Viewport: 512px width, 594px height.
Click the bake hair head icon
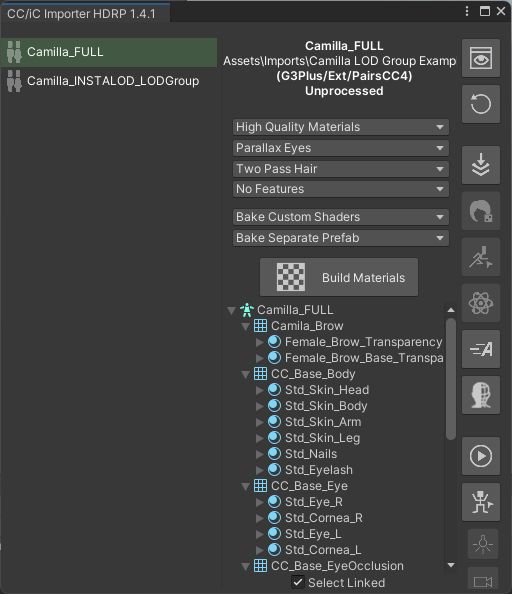(481, 211)
